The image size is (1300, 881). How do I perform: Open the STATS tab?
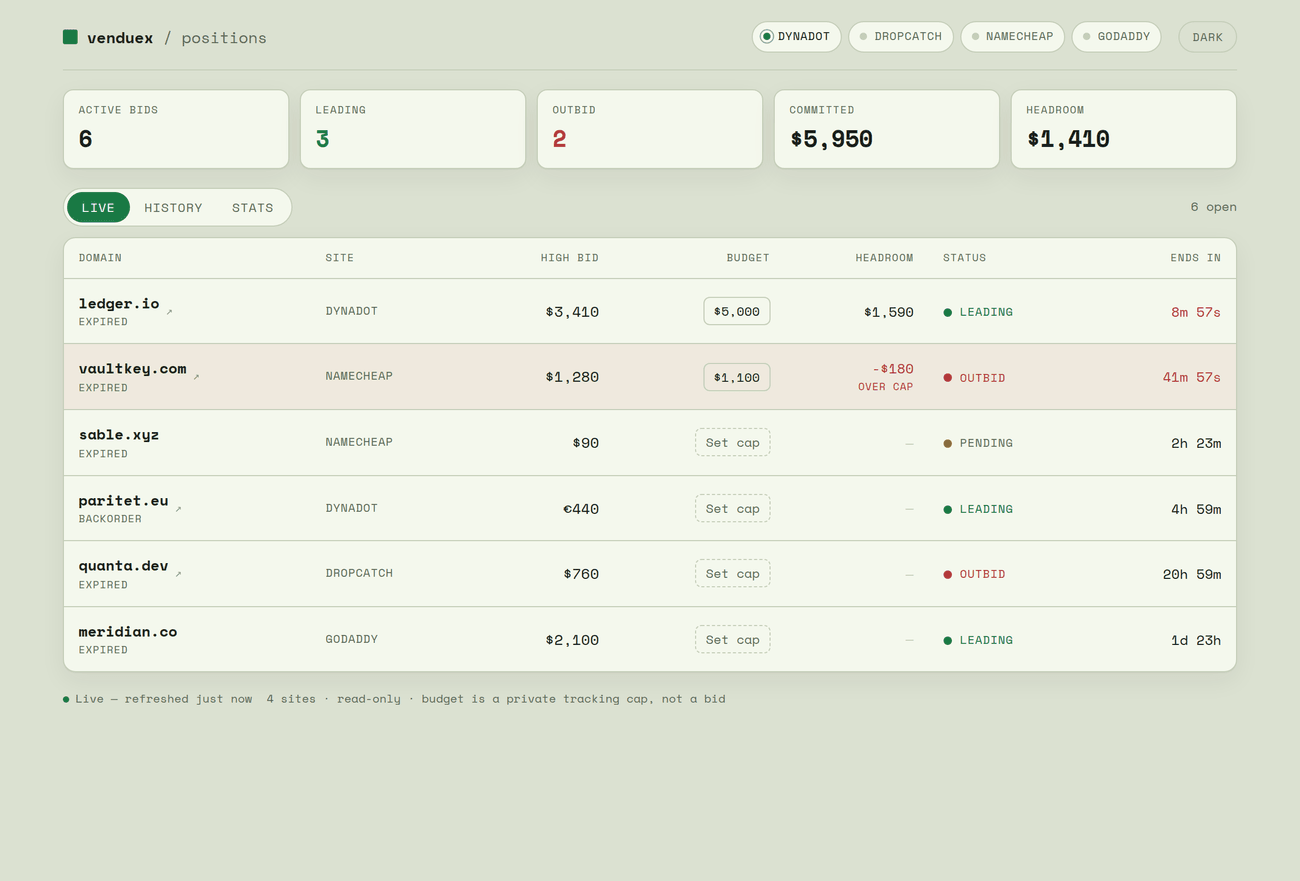(252, 207)
